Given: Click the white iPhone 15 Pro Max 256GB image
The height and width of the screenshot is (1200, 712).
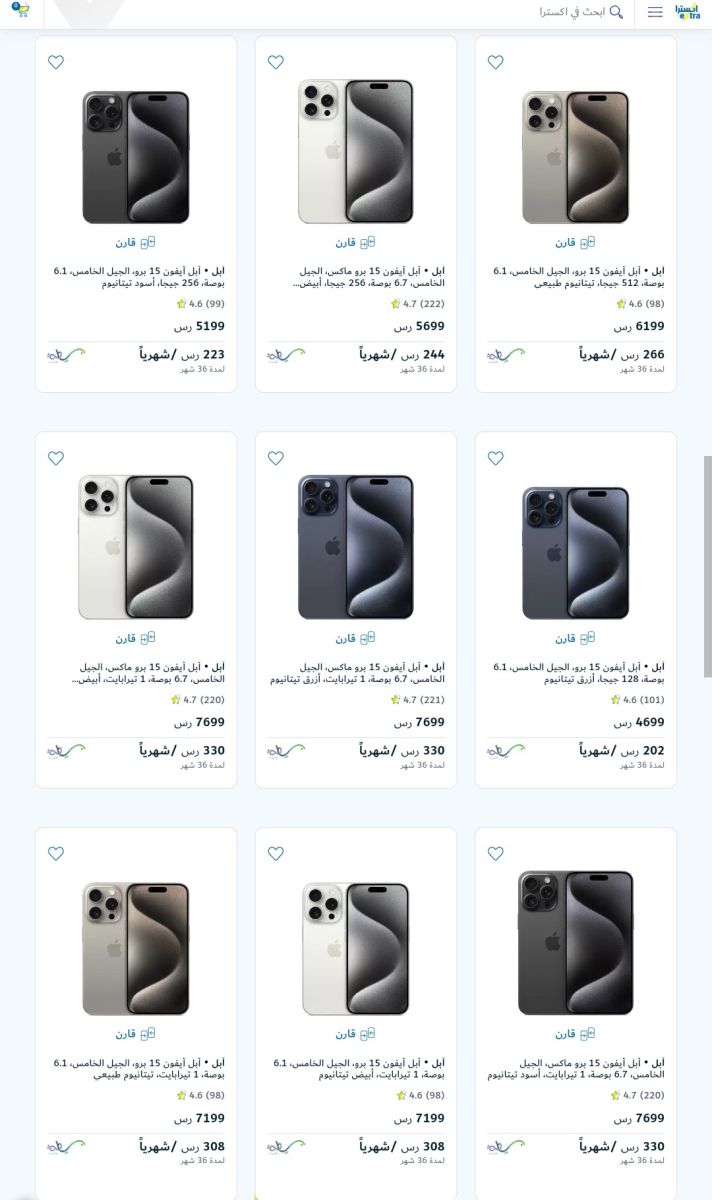Looking at the screenshot, I should pos(356,151).
